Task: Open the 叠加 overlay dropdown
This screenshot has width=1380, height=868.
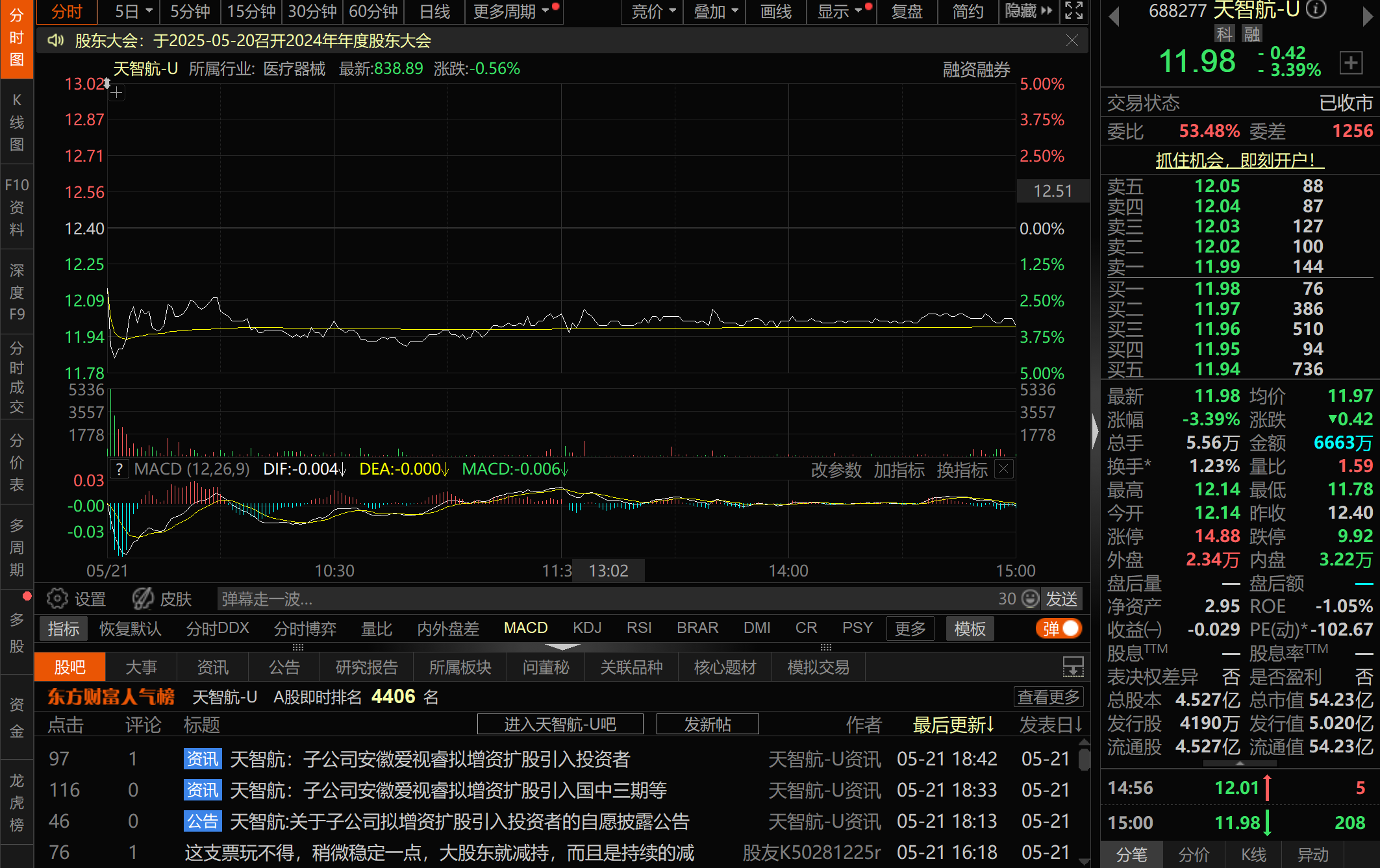Action: [716, 11]
